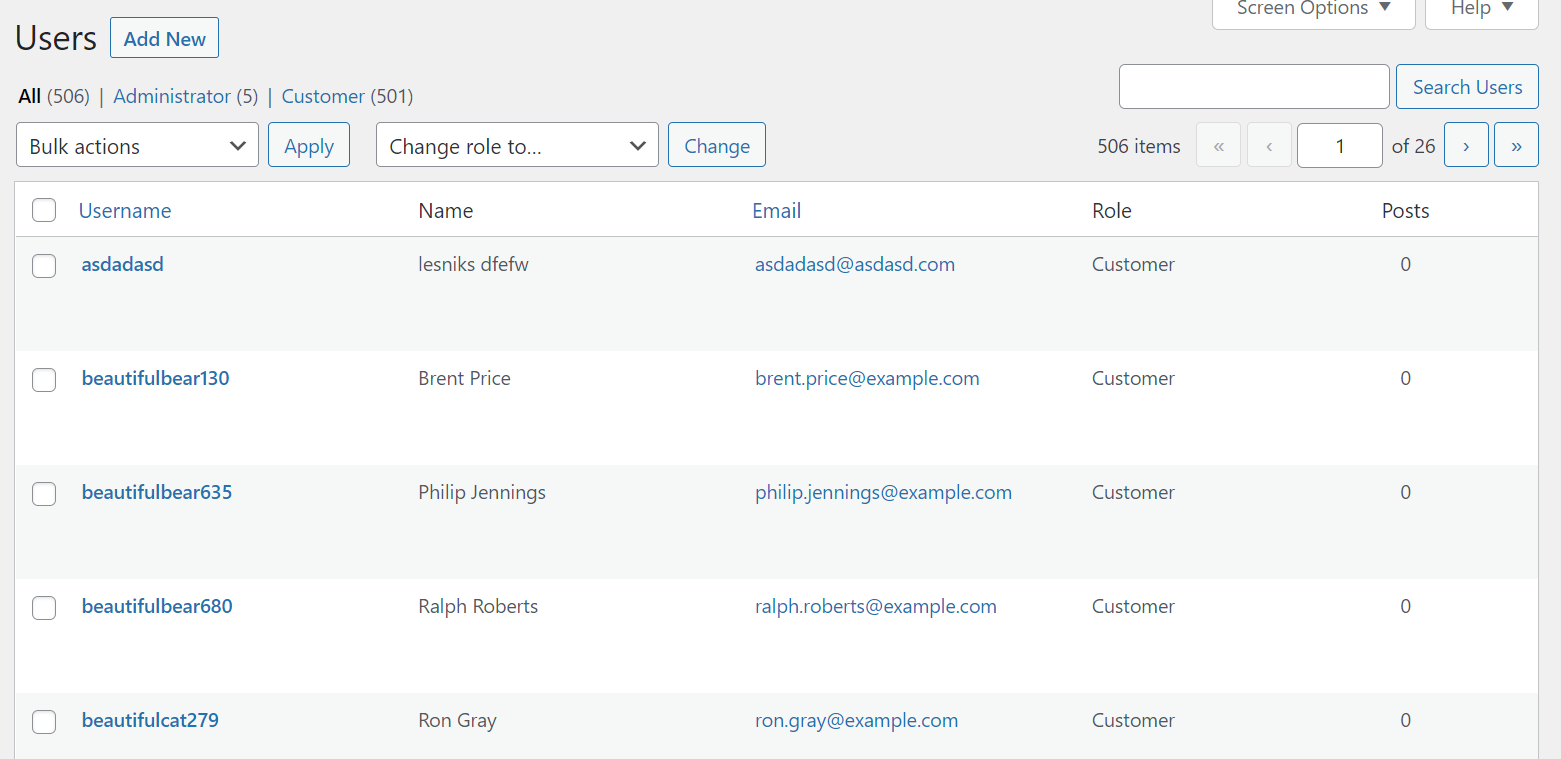Open the beautifulbear680 user profile
Viewport: 1561px width, 759px height.
click(x=157, y=607)
